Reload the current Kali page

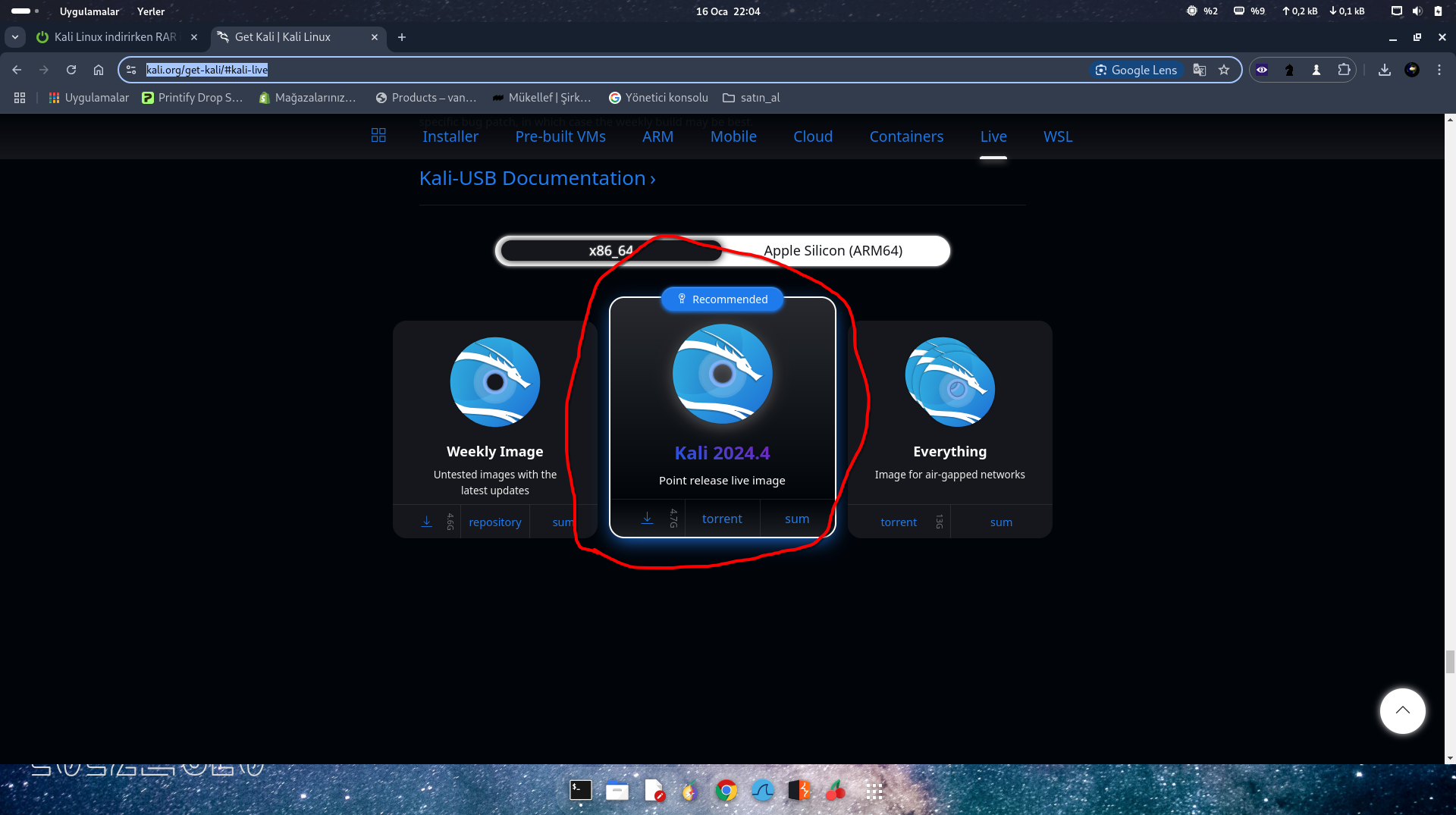coord(71,70)
